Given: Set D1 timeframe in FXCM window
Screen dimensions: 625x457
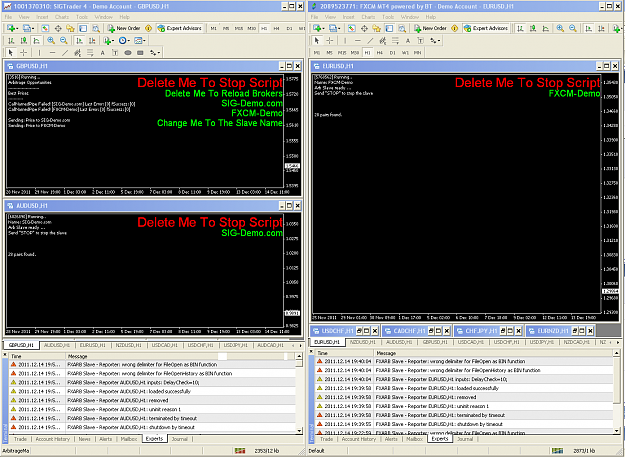Looking at the screenshot, I should pos(392,53).
